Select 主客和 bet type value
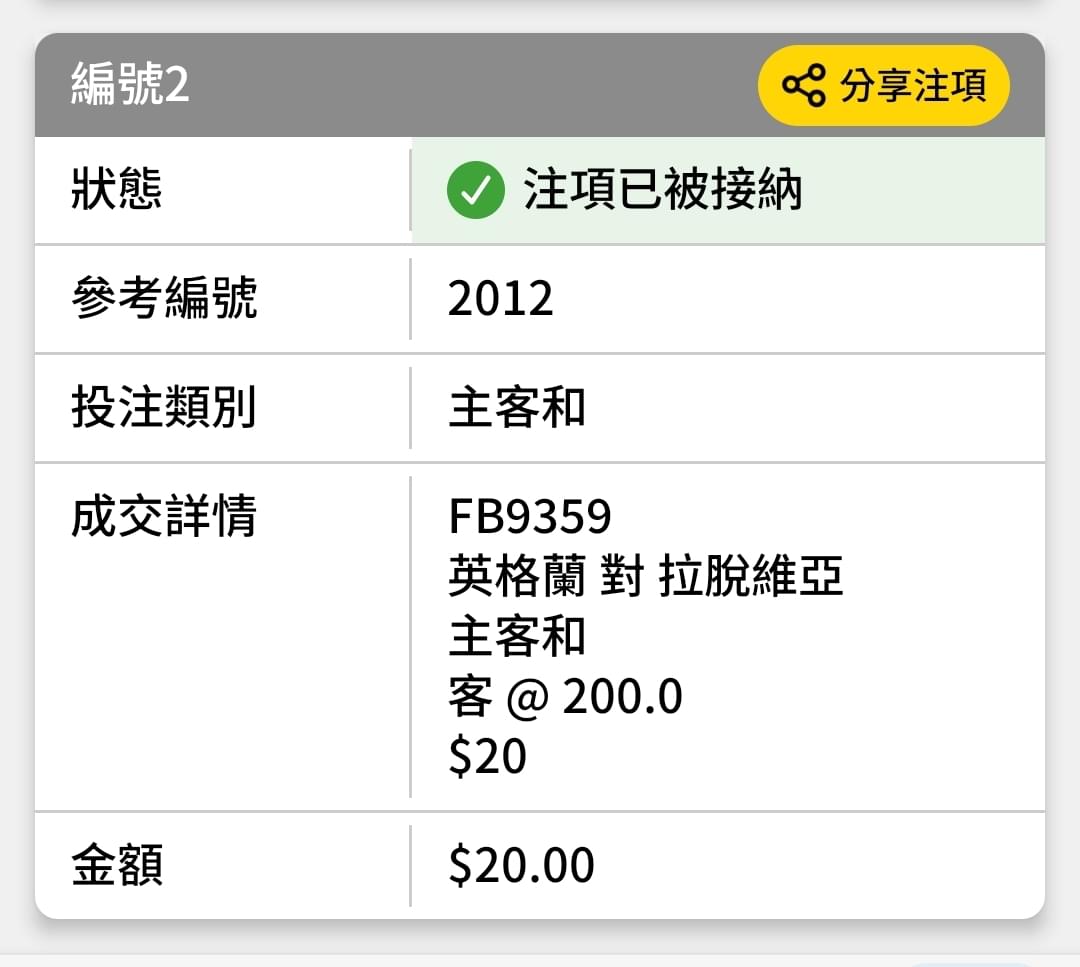Image resolution: width=1080 pixels, height=967 pixels. tap(517, 407)
